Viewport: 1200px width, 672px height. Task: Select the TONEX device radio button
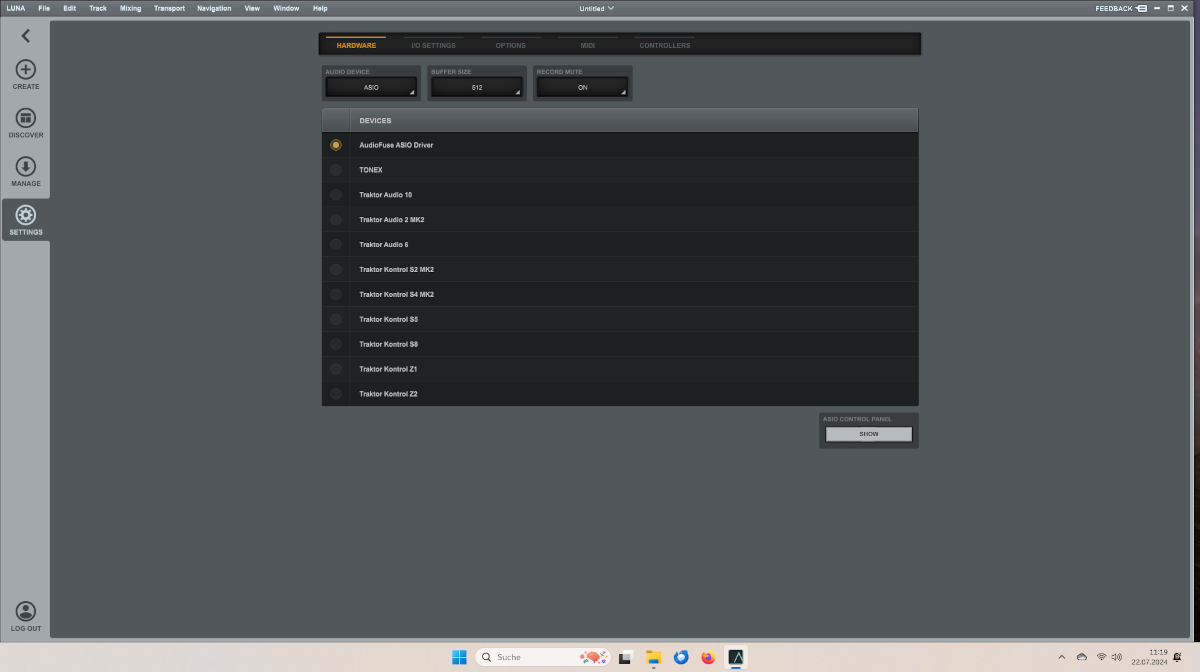tap(336, 170)
